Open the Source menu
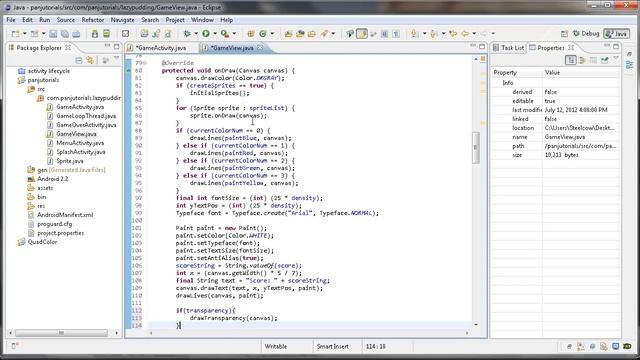The image size is (640, 360). click(x=66, y=20)
